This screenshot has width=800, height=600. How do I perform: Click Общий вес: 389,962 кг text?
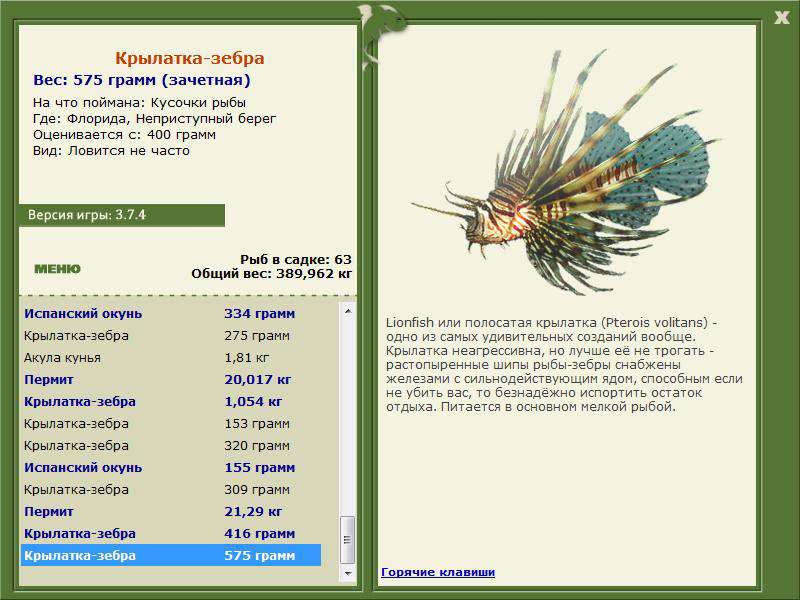271,274
